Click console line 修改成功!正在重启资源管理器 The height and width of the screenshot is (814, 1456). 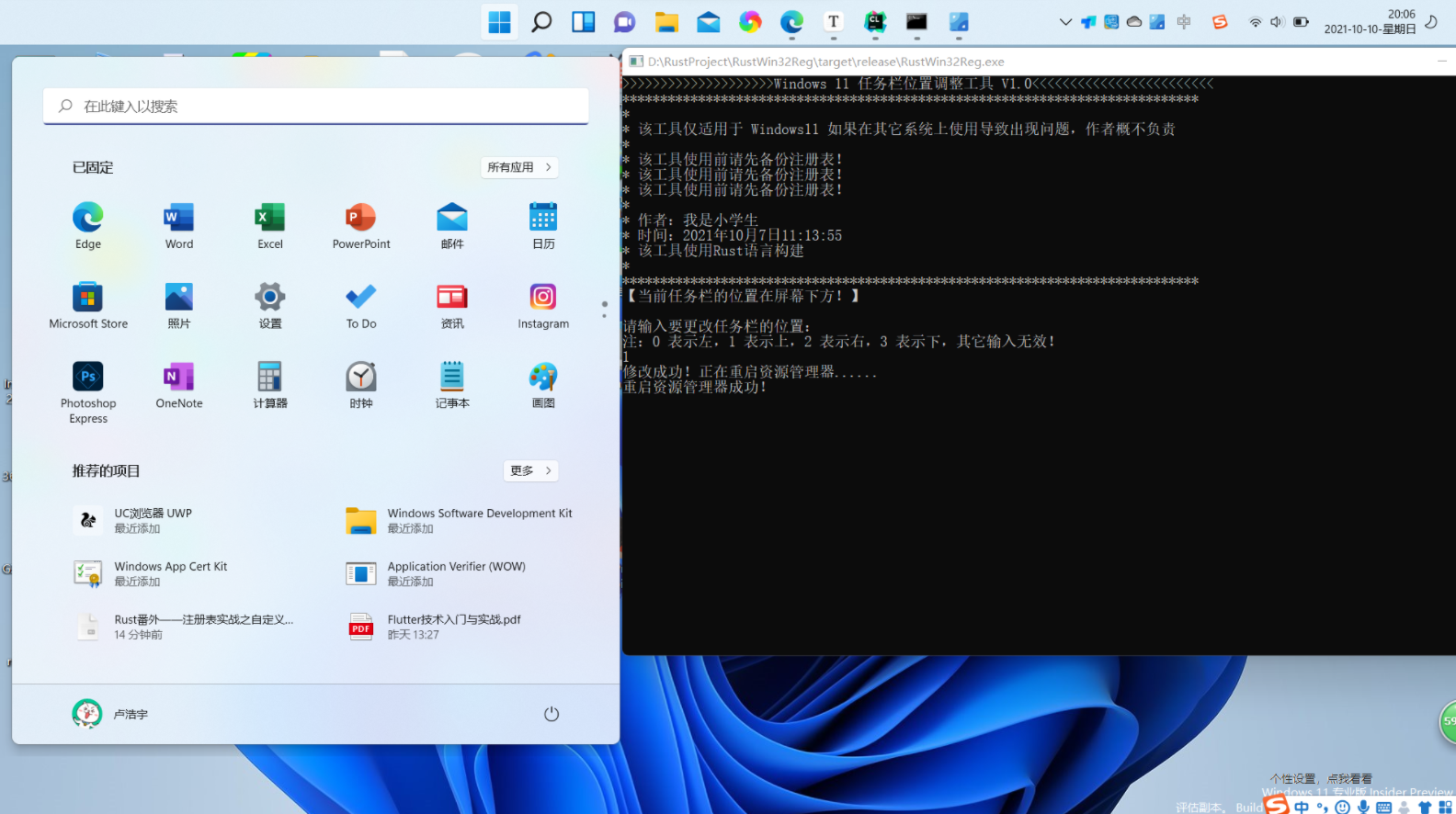750,372
